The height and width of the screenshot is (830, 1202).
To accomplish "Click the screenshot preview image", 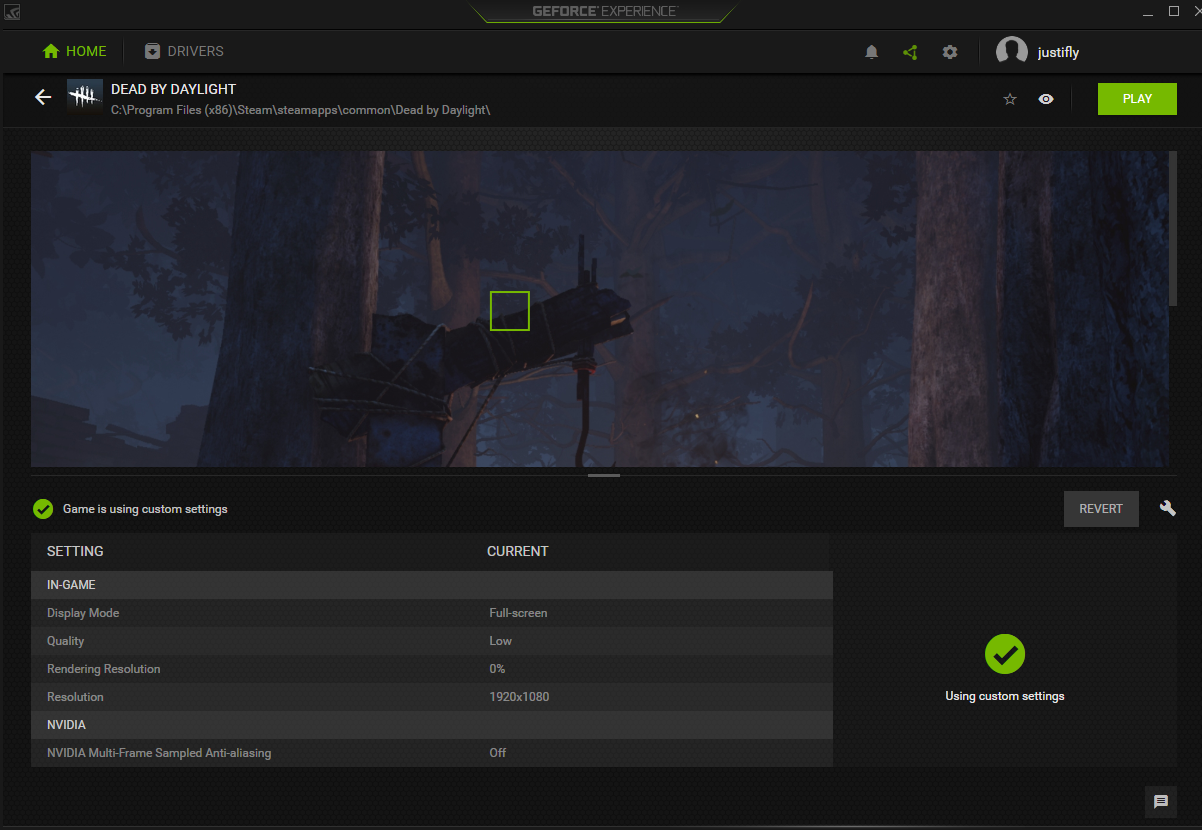I will pyautogui.click(x=600, y=309).
